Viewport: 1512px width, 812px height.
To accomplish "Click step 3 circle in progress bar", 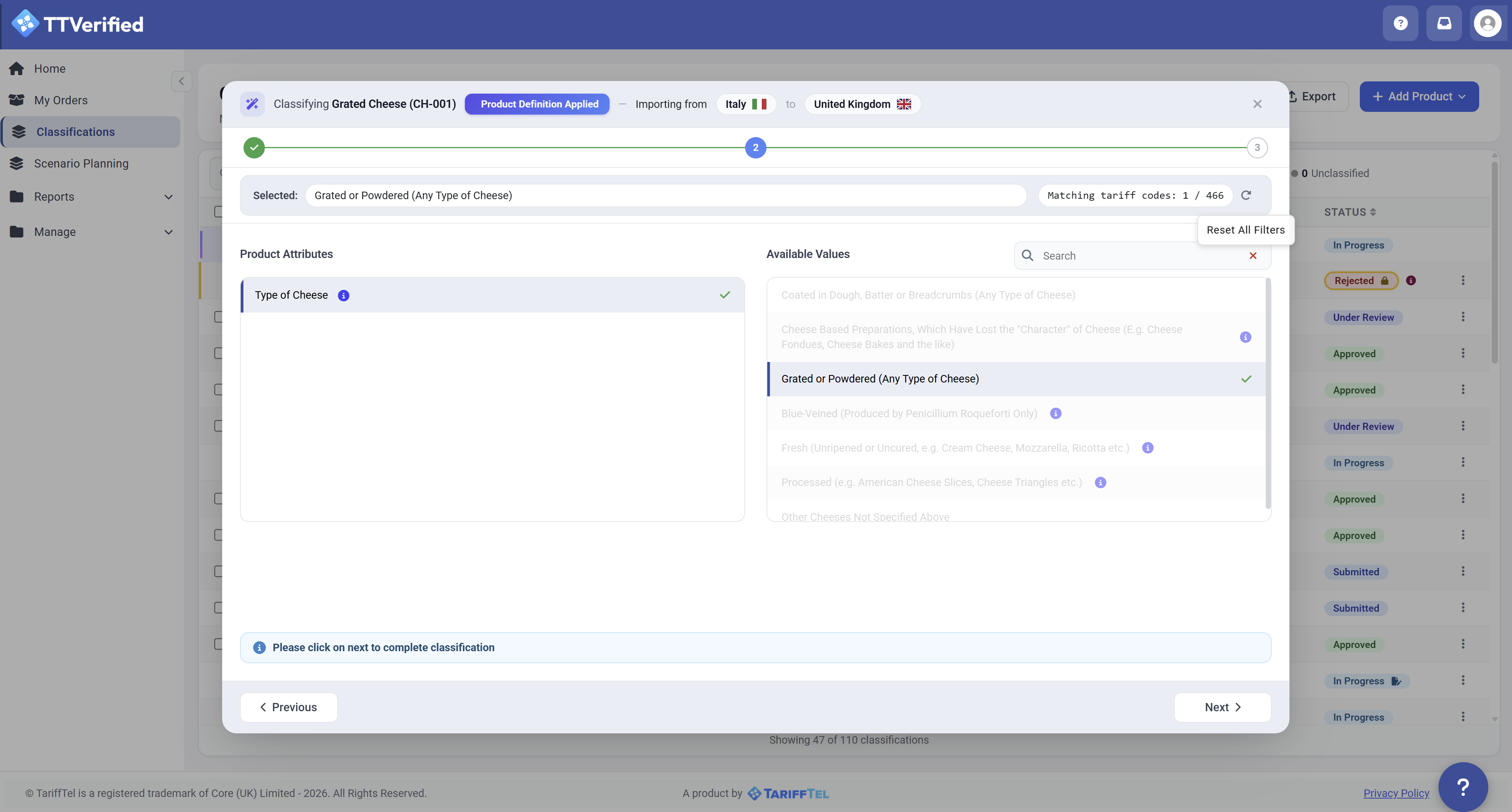I will point(1257,148).
